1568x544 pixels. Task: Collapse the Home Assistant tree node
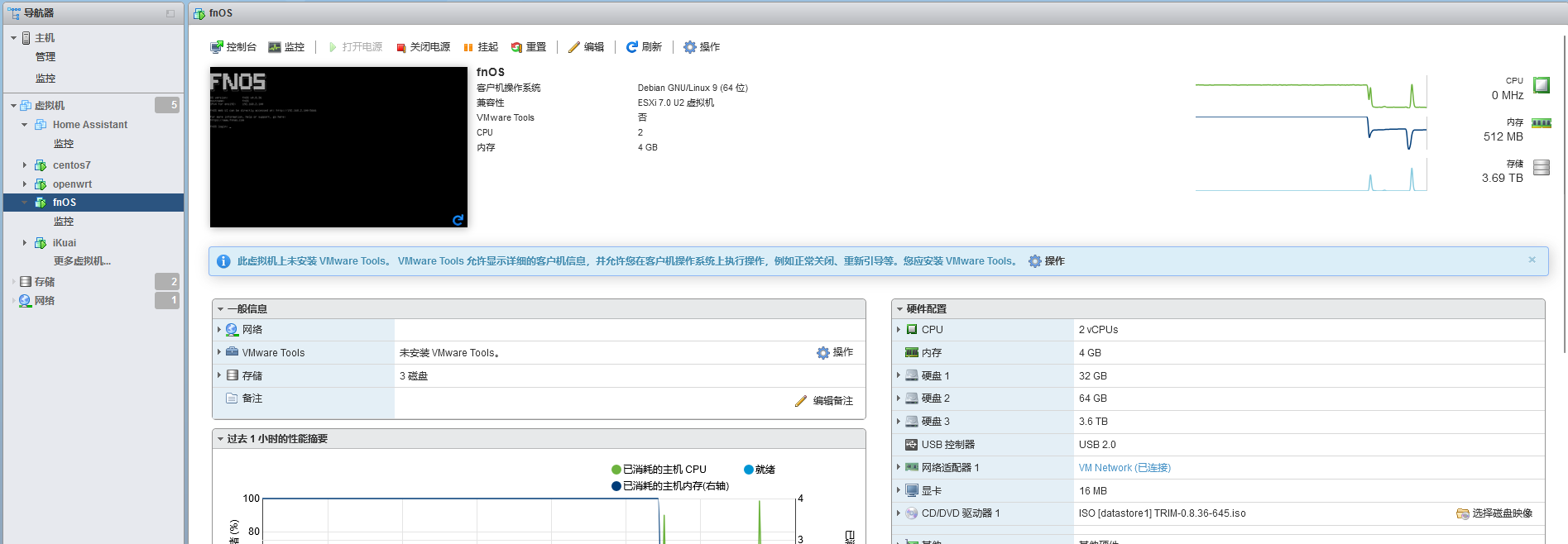tap(24, 125)
